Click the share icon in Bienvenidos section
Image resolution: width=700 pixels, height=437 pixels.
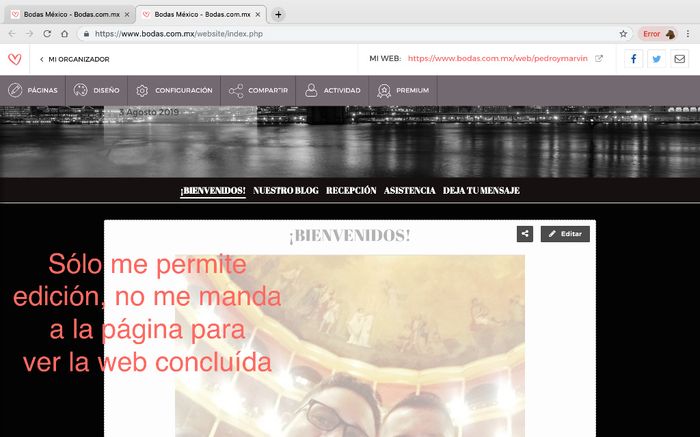pyautogui.click(x=525, y=234)
